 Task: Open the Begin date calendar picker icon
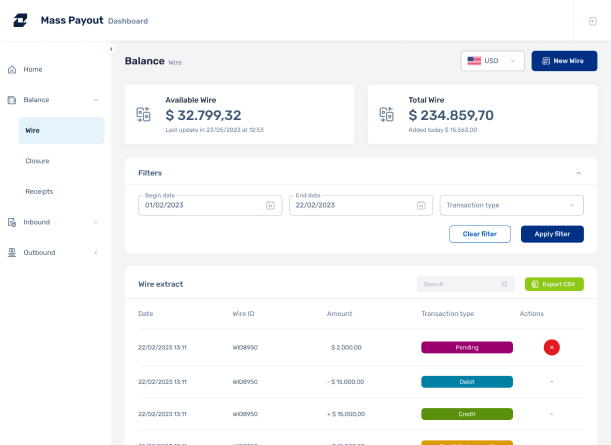(x=269, y=205)
